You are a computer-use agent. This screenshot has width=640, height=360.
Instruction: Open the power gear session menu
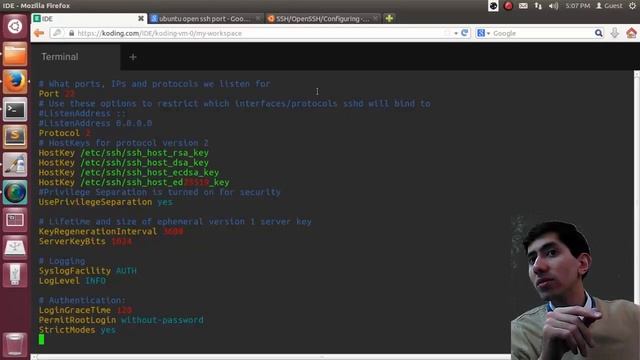point(633,6)
